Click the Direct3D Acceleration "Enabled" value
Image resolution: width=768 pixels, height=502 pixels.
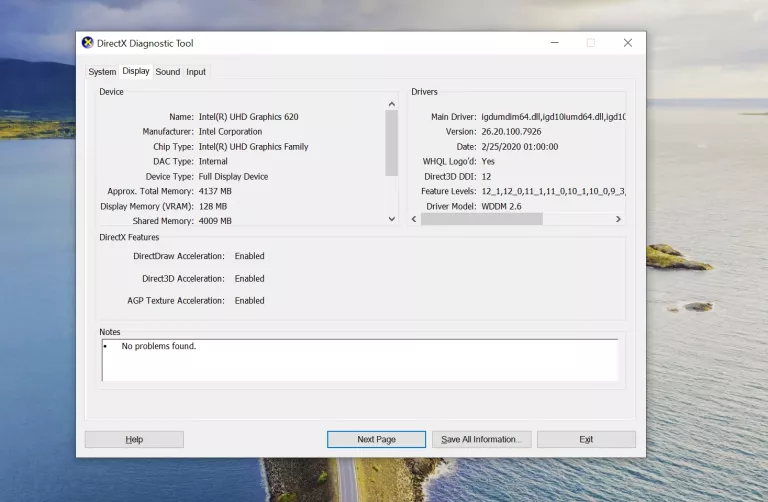pyautogui.click(x=249, y=278)
